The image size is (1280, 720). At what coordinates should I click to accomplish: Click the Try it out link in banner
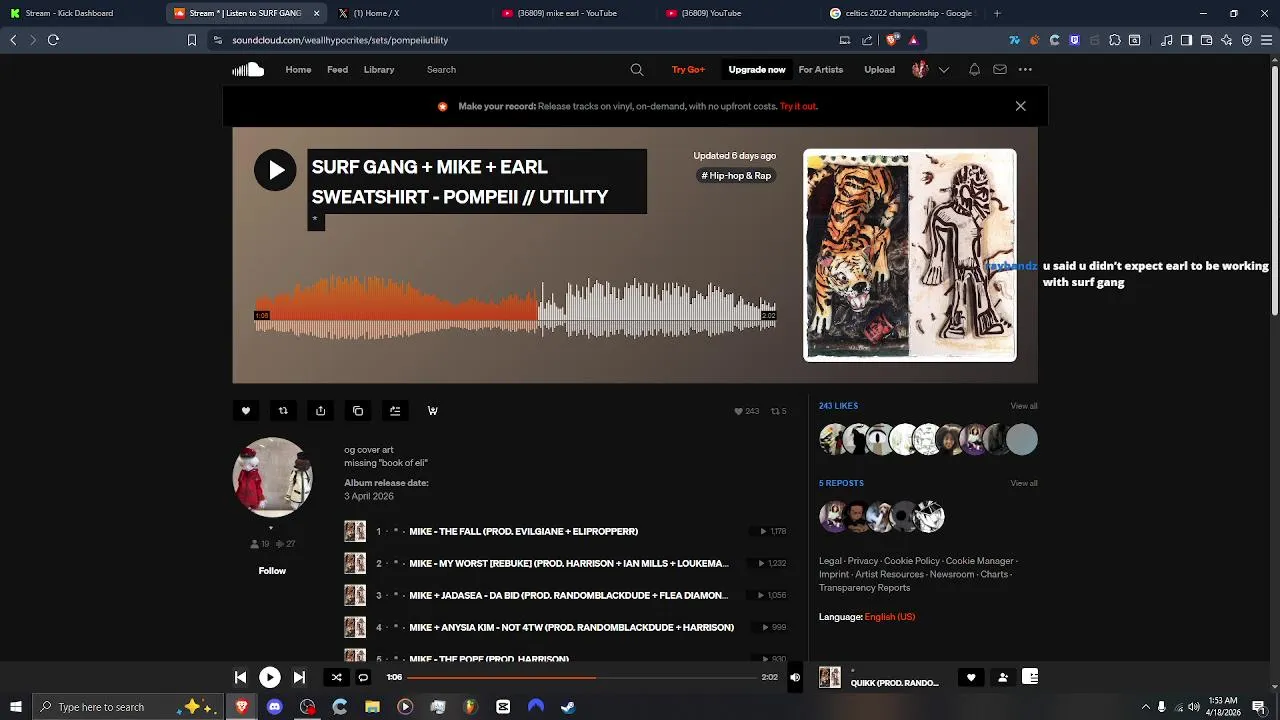pyautogui.click(x=798, y=106)
